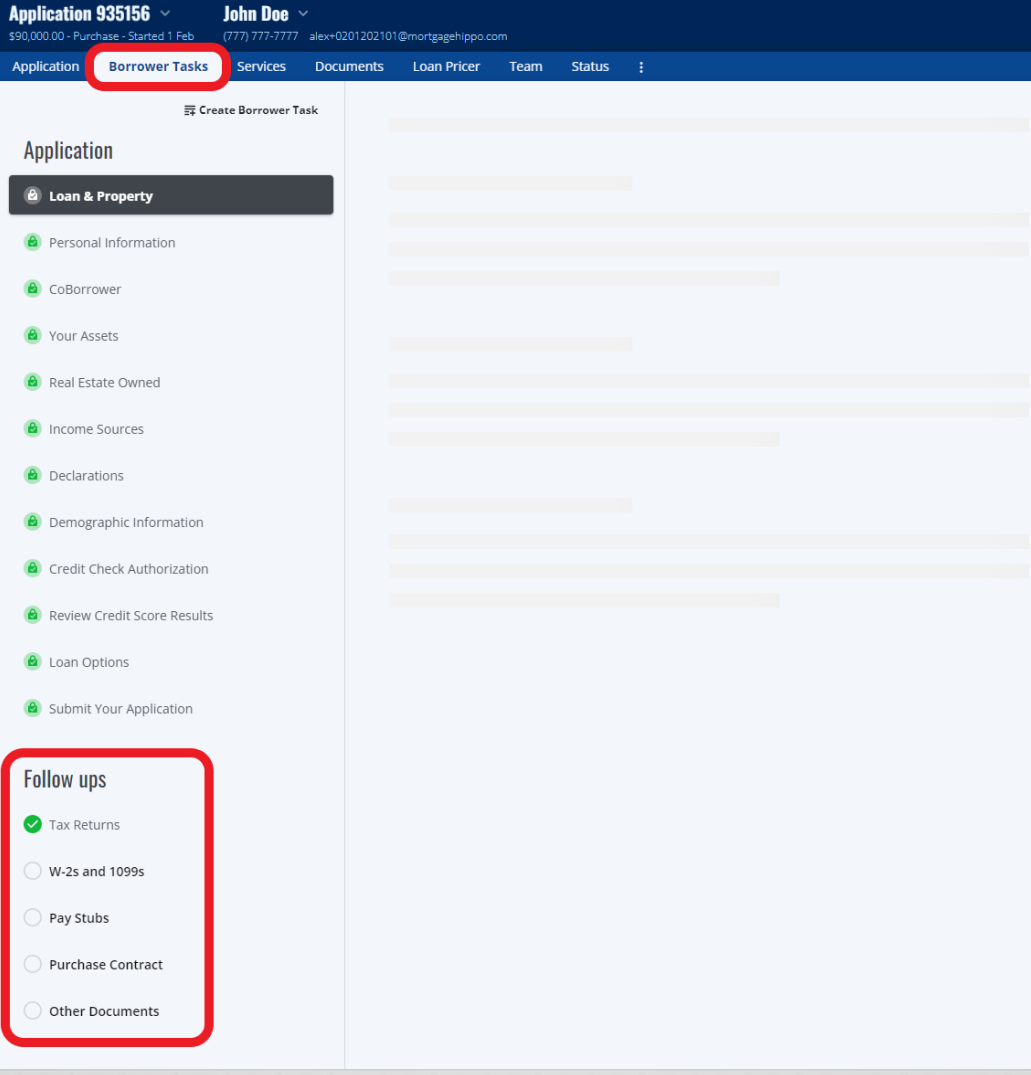The height and width of the screenshot is (1075, 1031).
Task: Click the green lock icon beside Review Credit Score Results
Action: tap(32, 615)
